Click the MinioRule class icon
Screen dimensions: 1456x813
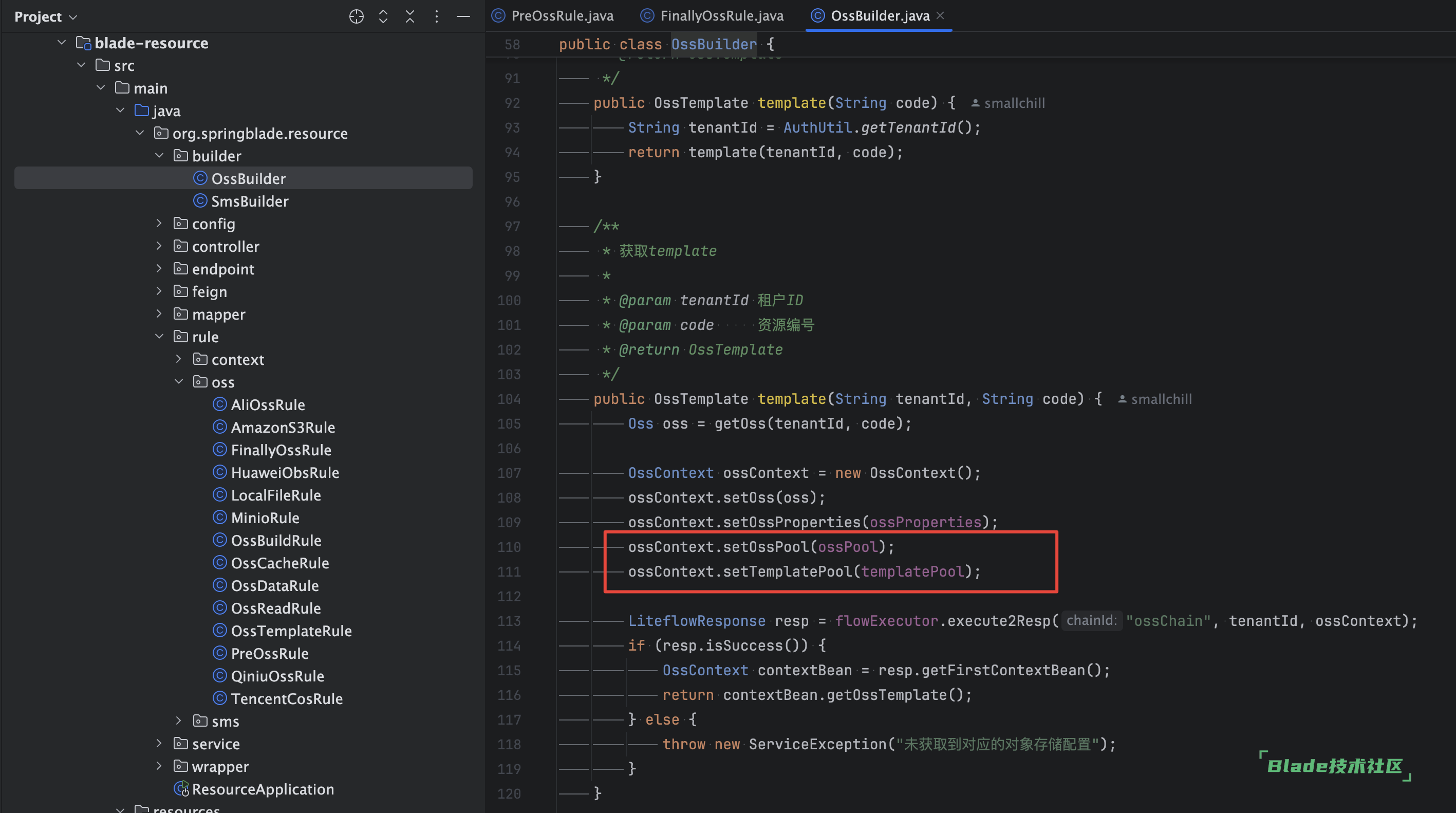coord(219,518)
